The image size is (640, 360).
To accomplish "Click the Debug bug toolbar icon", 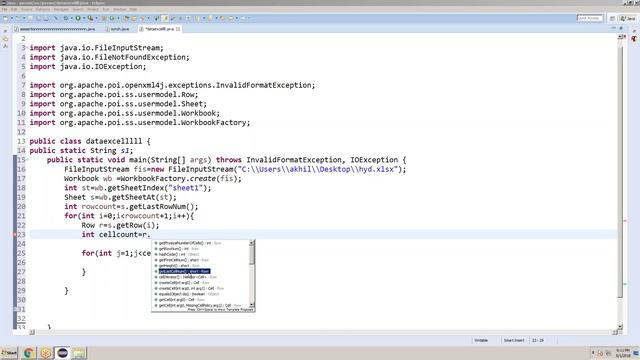I will coord(66,18).
